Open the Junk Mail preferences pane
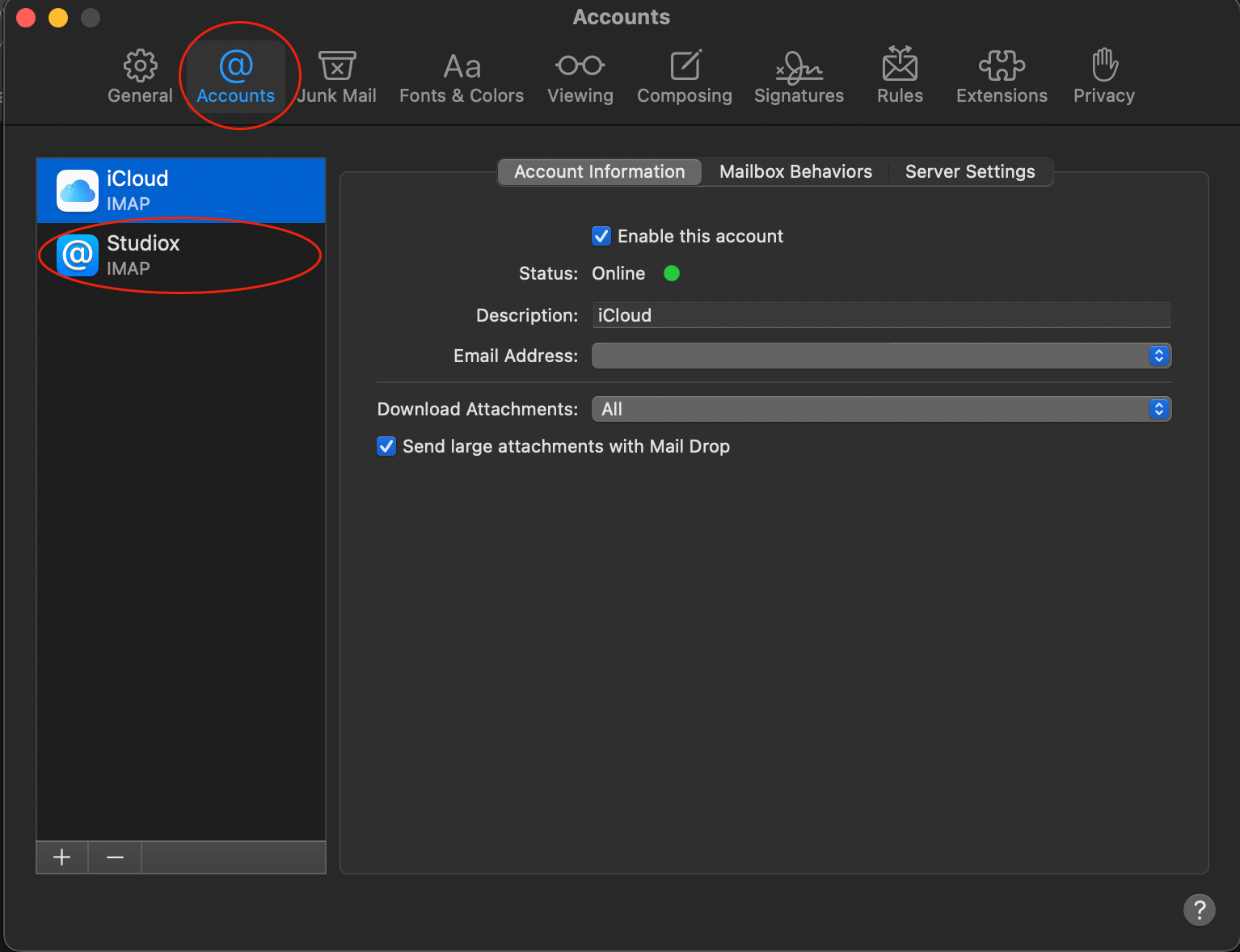Screen dimensions: 1240x952 [x=337, y=78]
